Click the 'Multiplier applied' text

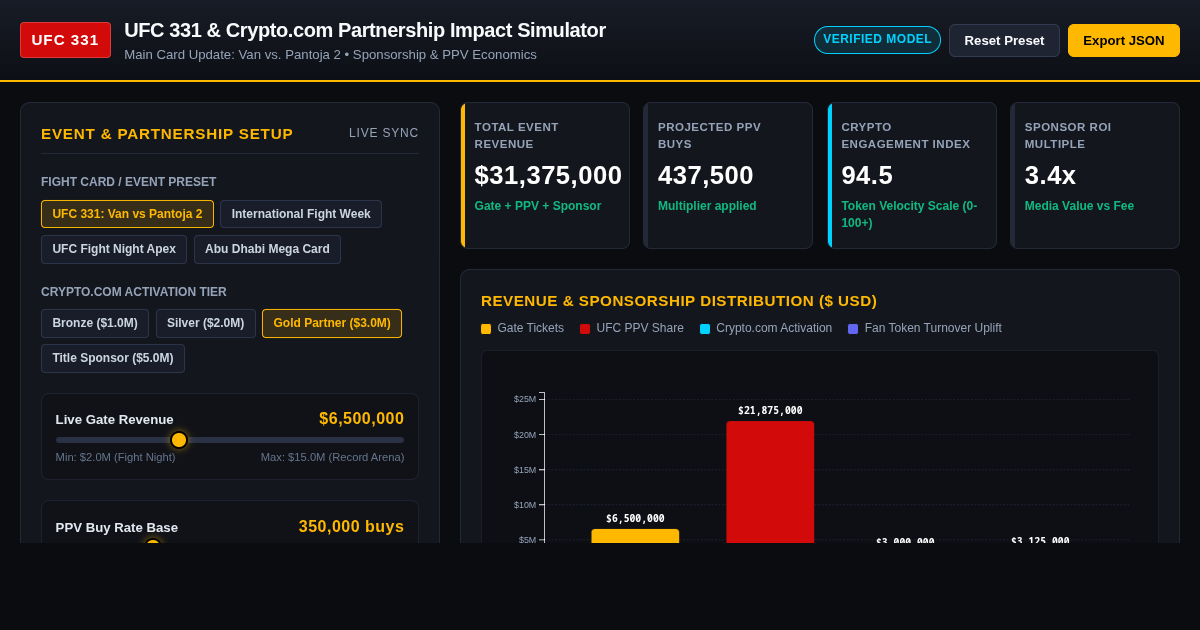[707, 206]
